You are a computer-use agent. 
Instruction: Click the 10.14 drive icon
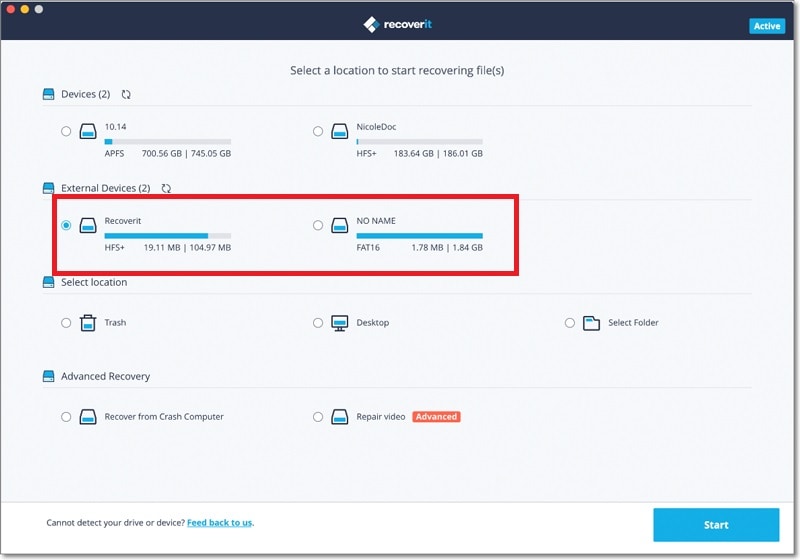(88, 131)
